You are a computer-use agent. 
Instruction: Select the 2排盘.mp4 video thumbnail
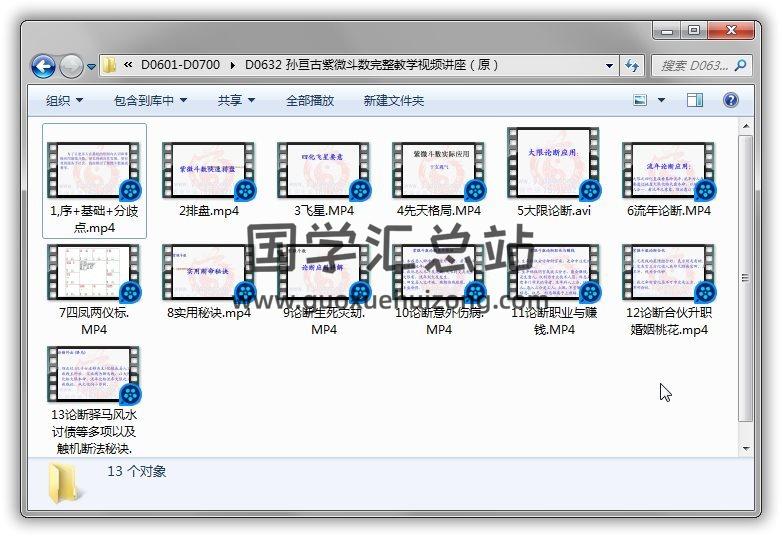208,171
